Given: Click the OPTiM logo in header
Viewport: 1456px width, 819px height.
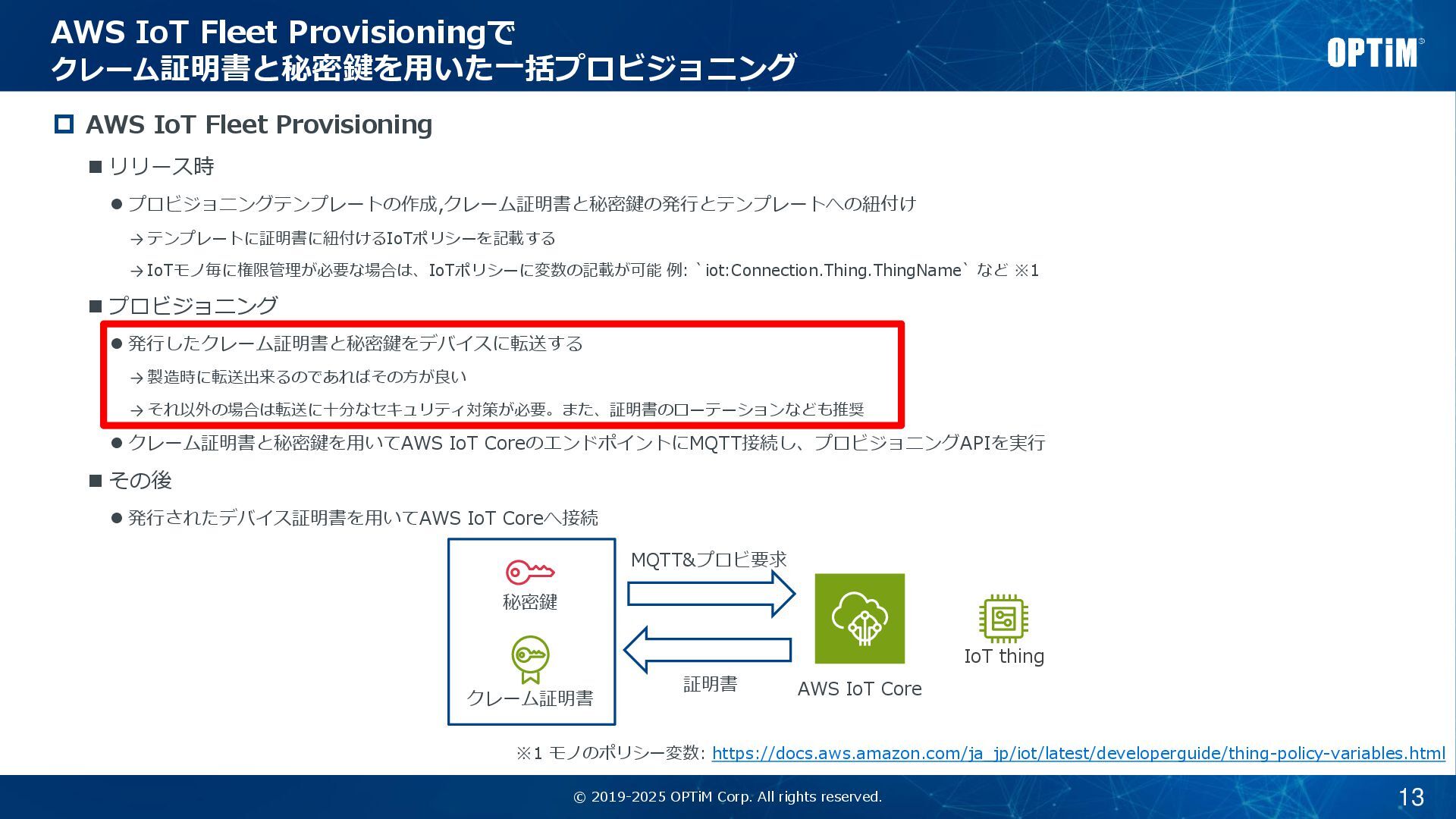Looking at the screenshot, I should (1373, 52).
